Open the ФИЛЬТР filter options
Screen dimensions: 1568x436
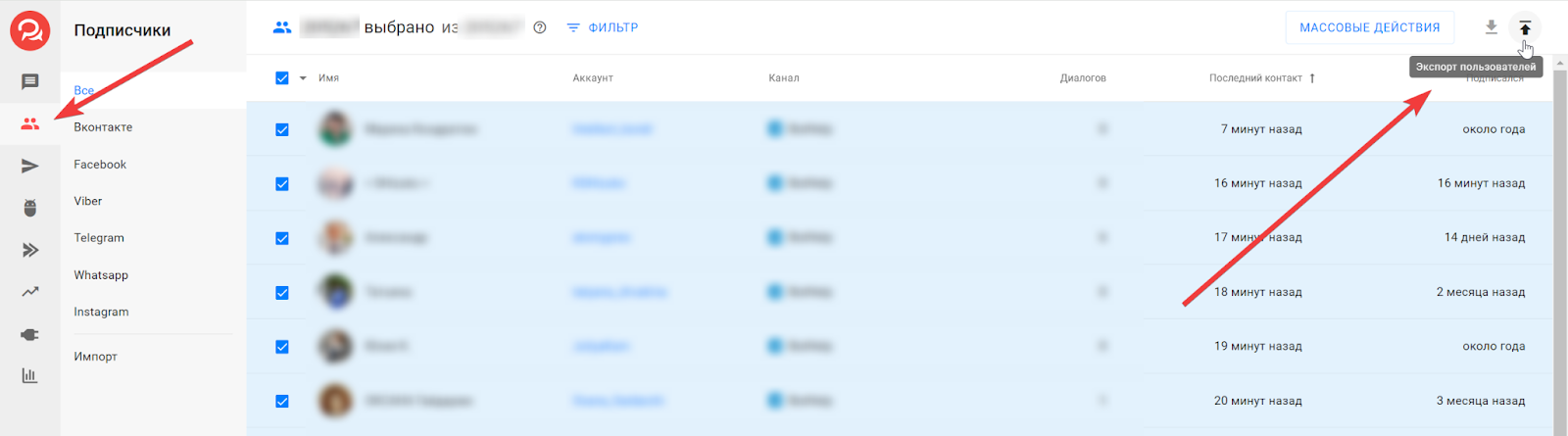click(603, 27)
